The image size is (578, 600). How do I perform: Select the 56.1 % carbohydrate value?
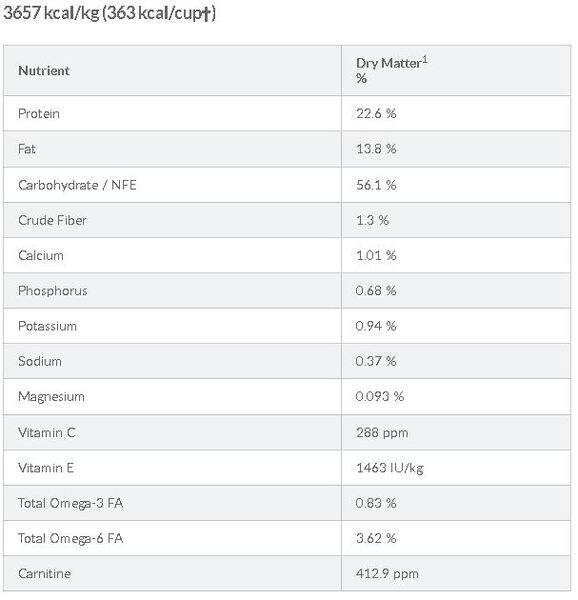376,185
